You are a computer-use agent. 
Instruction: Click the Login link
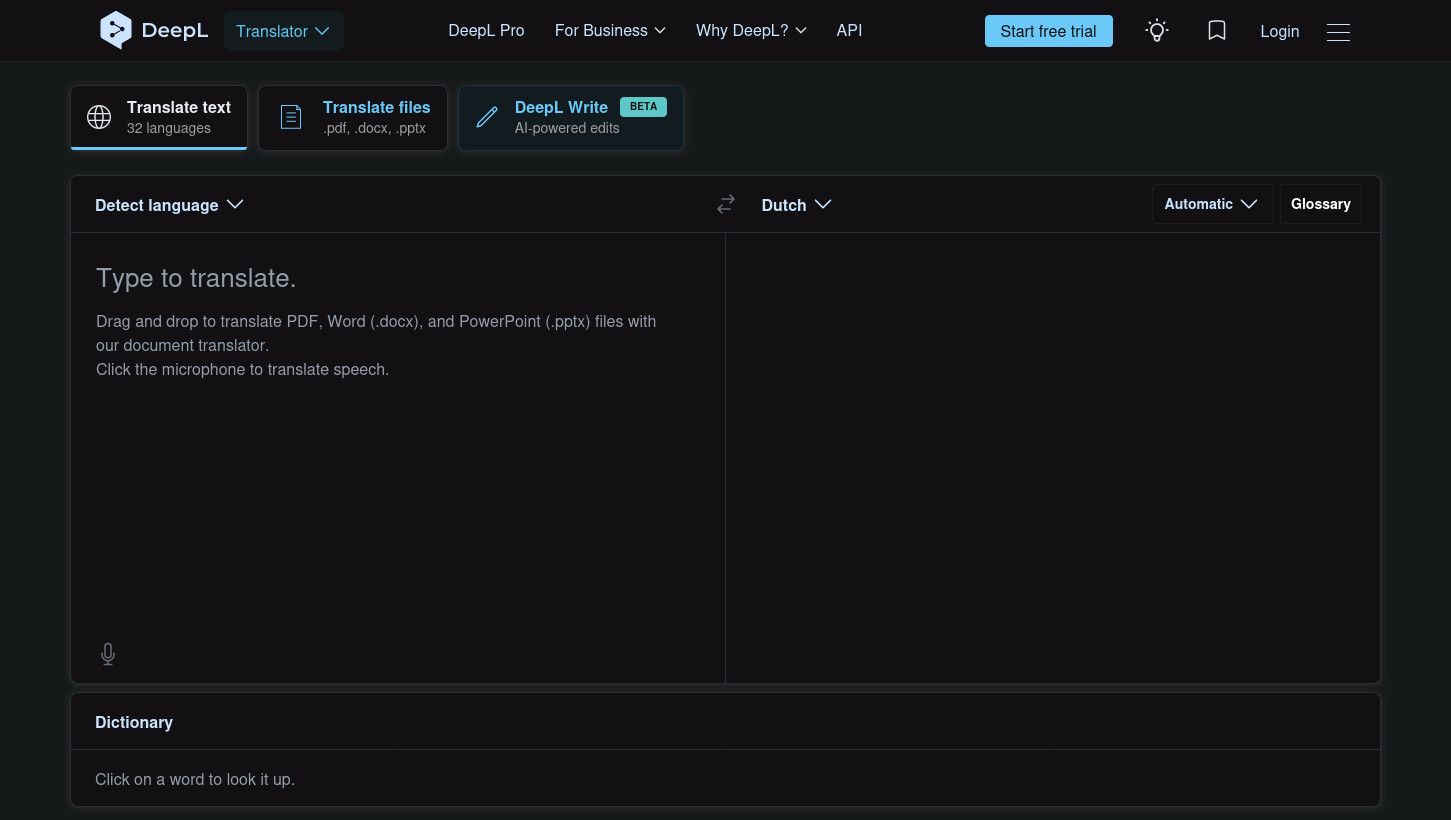1279,32
